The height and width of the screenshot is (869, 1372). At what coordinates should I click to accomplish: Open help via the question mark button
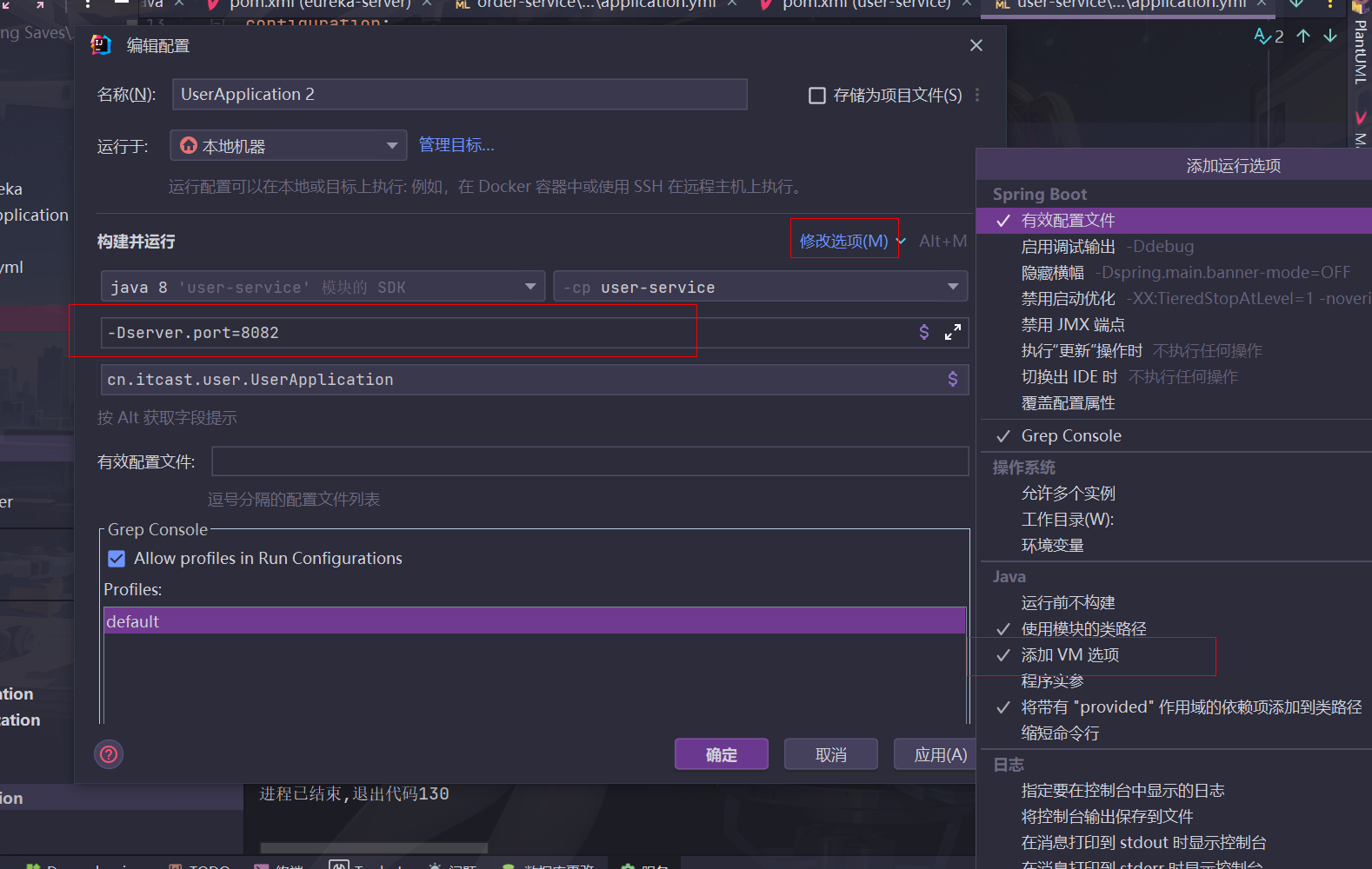[109, 754]
